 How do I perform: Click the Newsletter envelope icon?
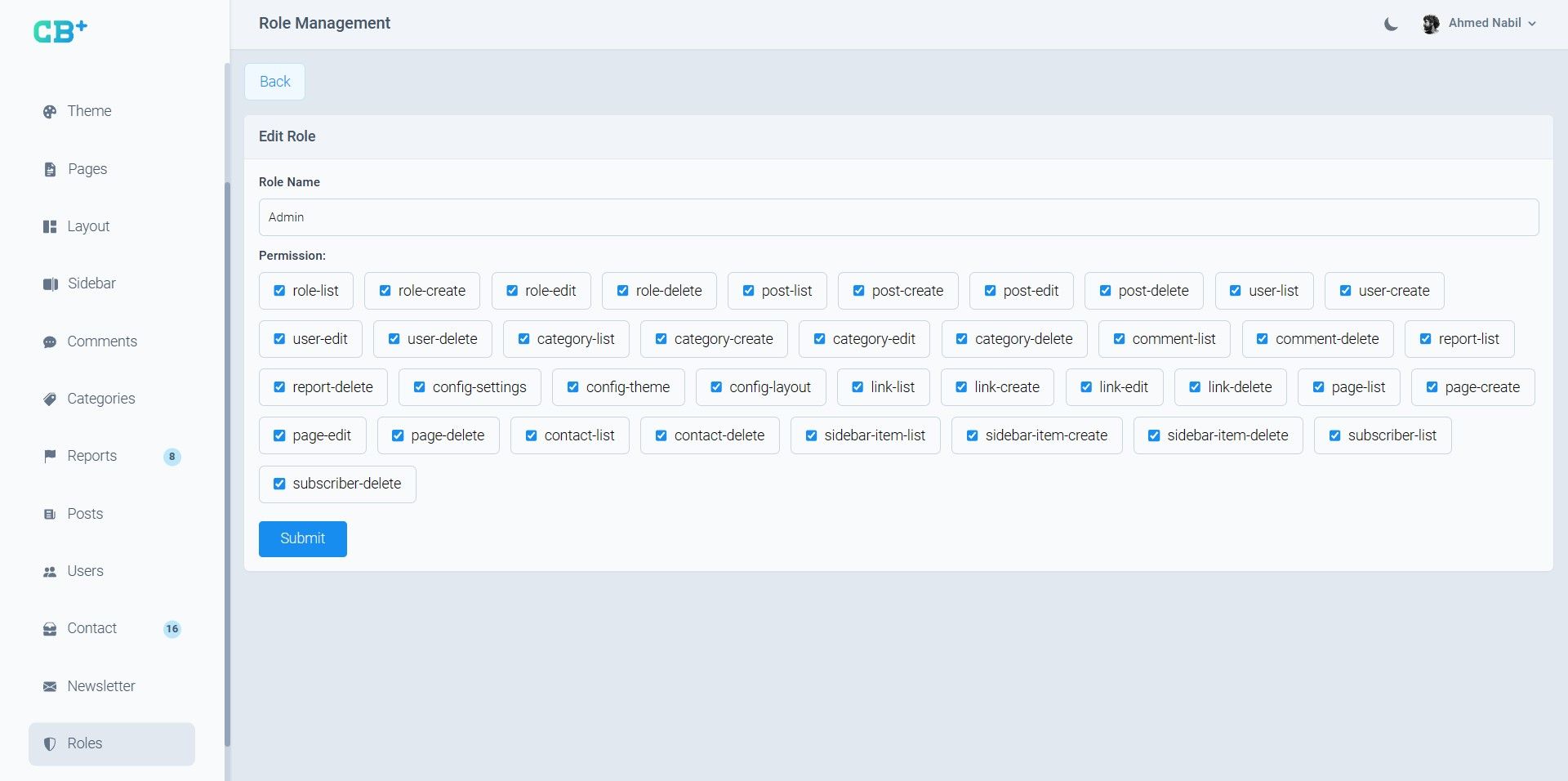(50, 687)
